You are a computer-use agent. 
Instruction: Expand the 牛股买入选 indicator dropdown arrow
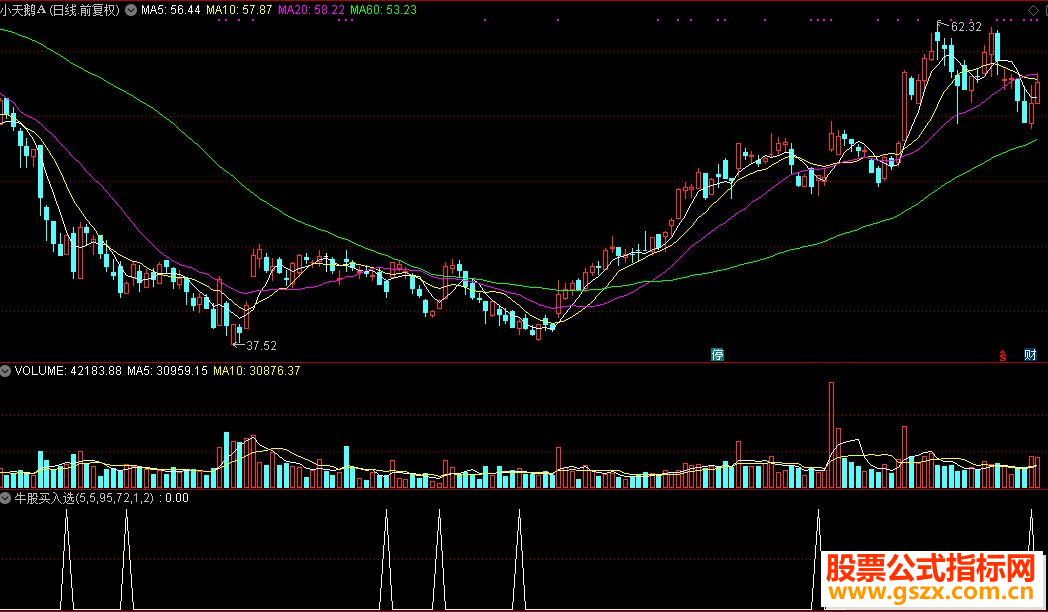point(5,498)
